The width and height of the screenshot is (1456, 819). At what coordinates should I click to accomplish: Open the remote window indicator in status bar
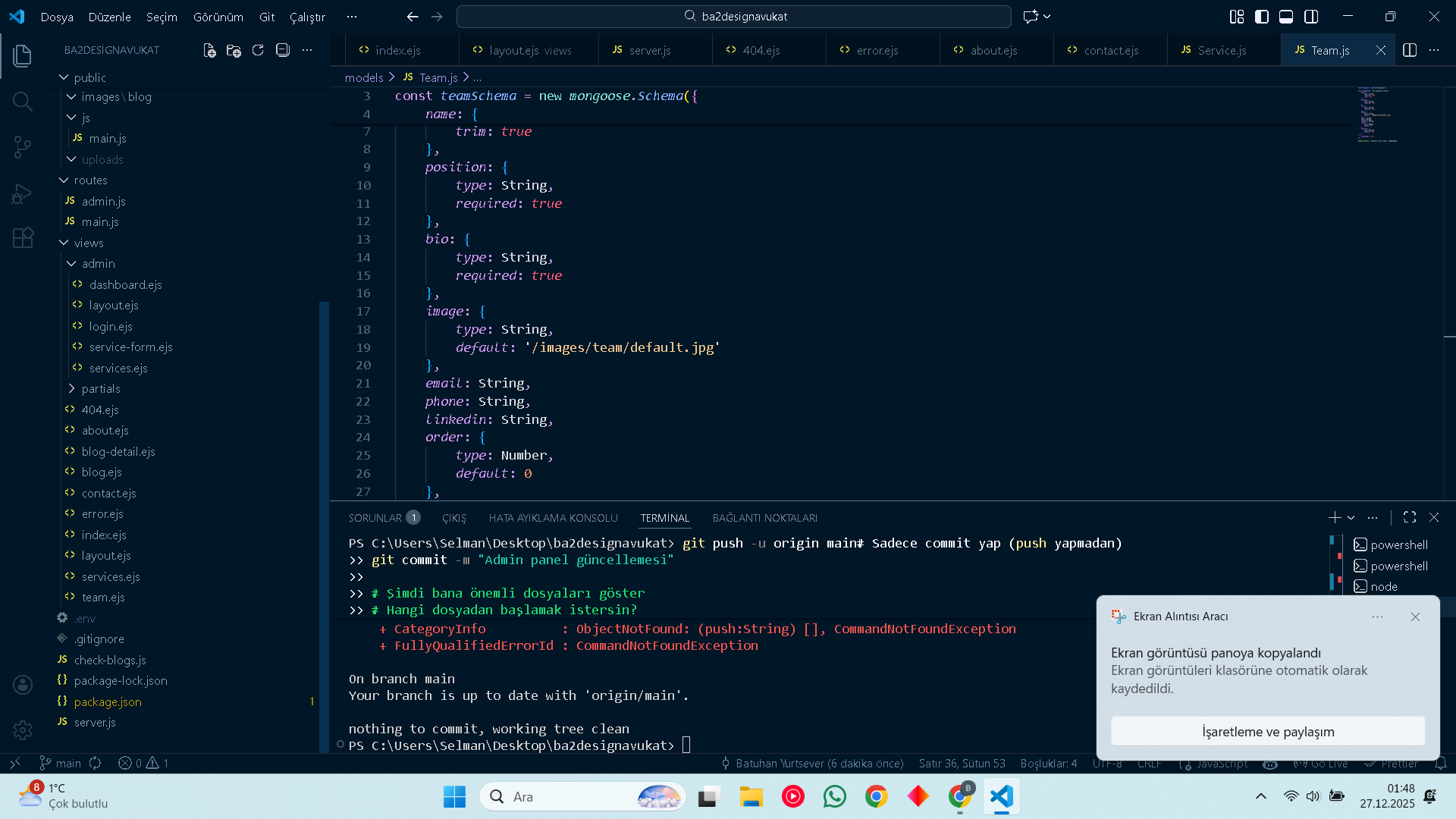tap(15, 763)
